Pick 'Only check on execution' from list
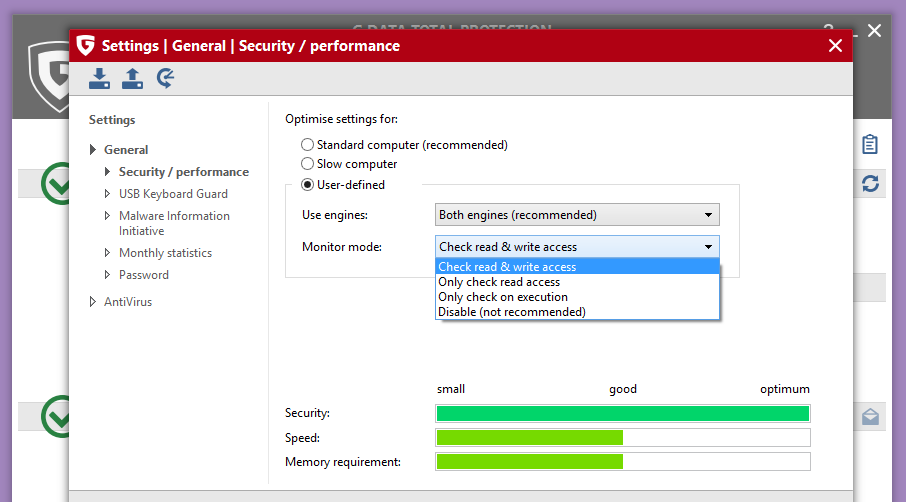This screenshot has height=502, width=906. click(503, 297)
